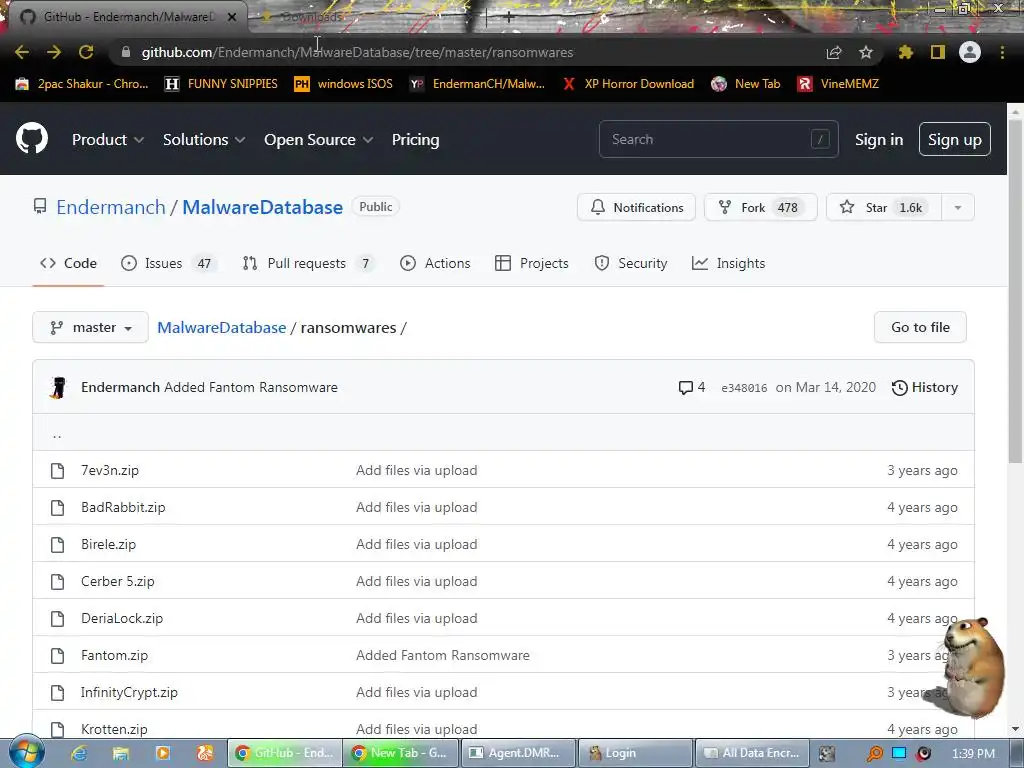Open the Actions tab
Image resolution: width=1024 pixels, height=768 pixels.
pos(435,263)
